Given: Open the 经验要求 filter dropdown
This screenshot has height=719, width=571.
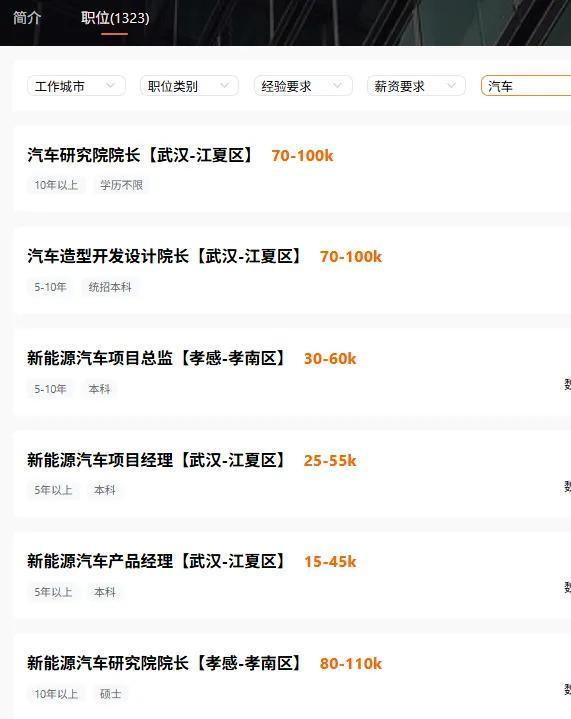Looking at the screenshot, I should (x=303, y=86).
